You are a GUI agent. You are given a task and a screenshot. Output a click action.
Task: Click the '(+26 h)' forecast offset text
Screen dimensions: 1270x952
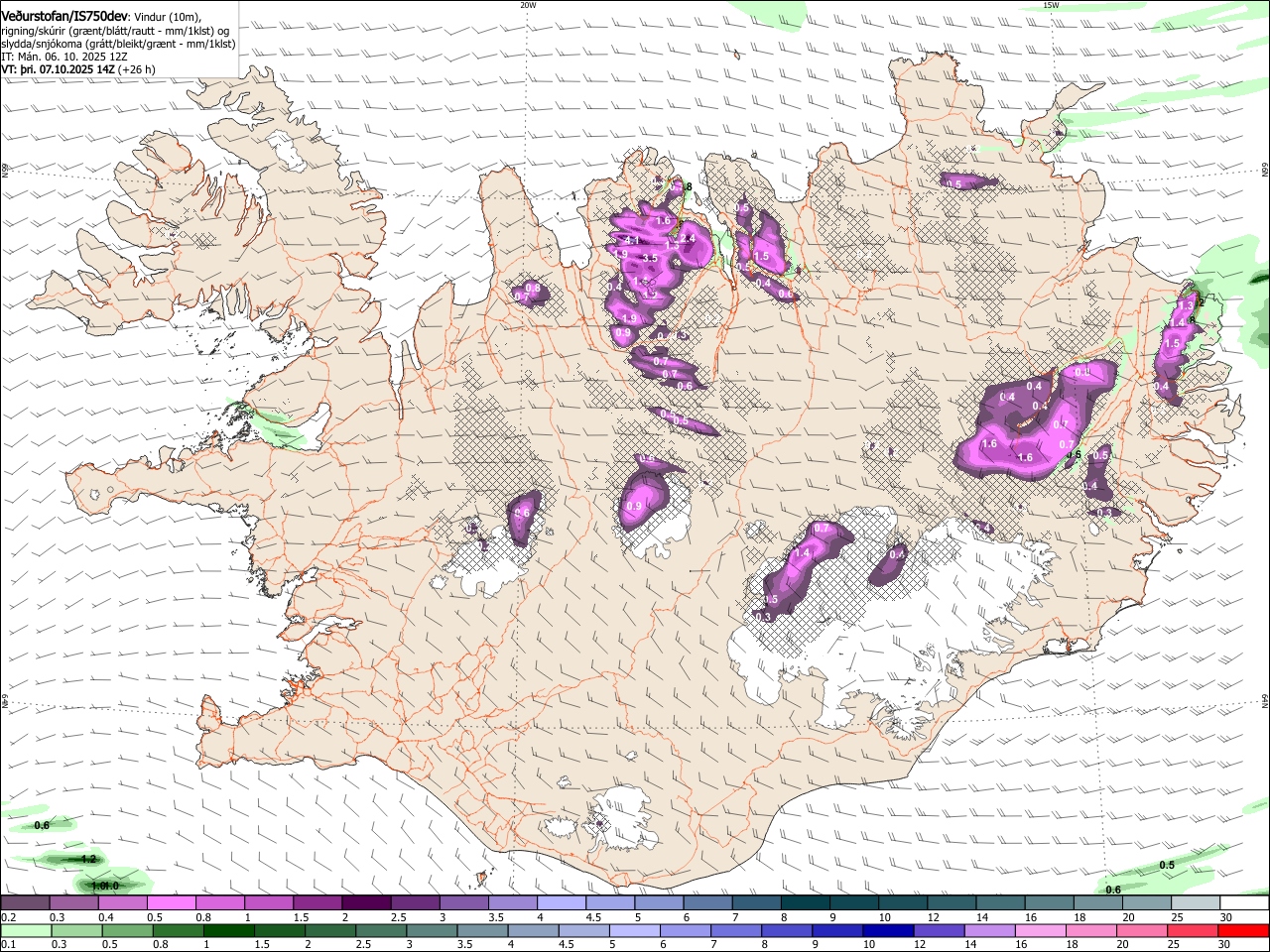tap(138, 69)
